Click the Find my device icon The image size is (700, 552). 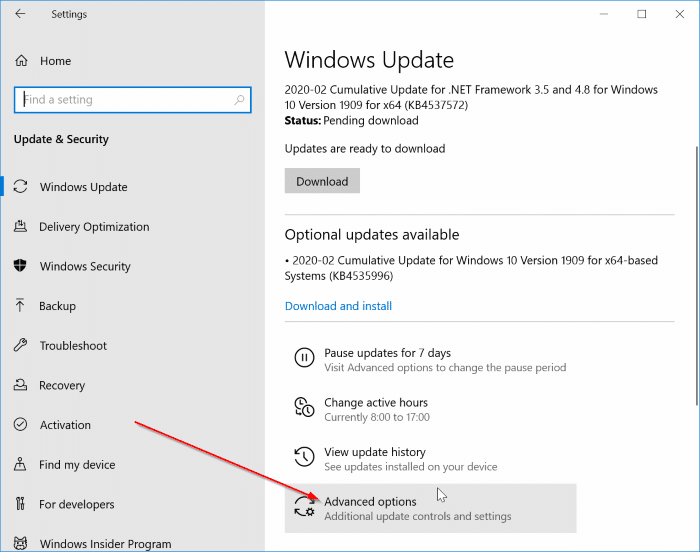(20, 464)
